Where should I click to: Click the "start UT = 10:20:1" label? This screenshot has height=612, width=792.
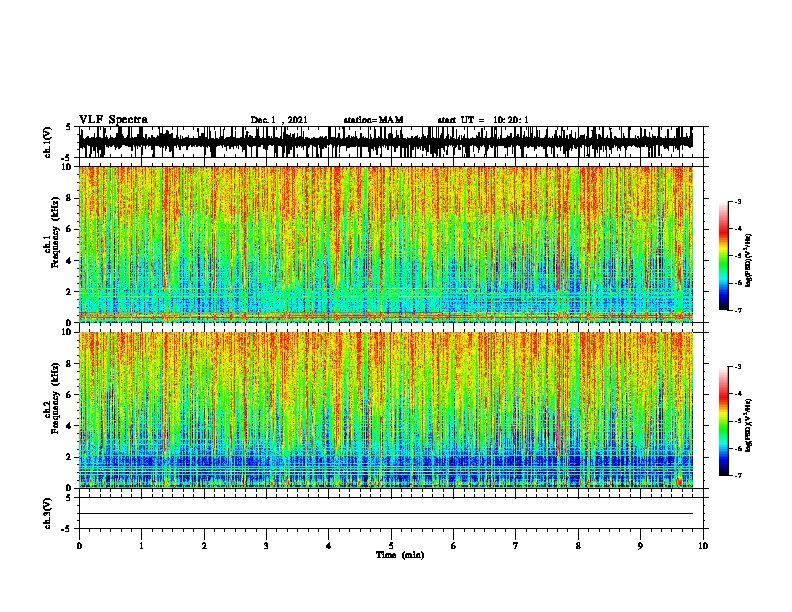(x=483, y=120)
